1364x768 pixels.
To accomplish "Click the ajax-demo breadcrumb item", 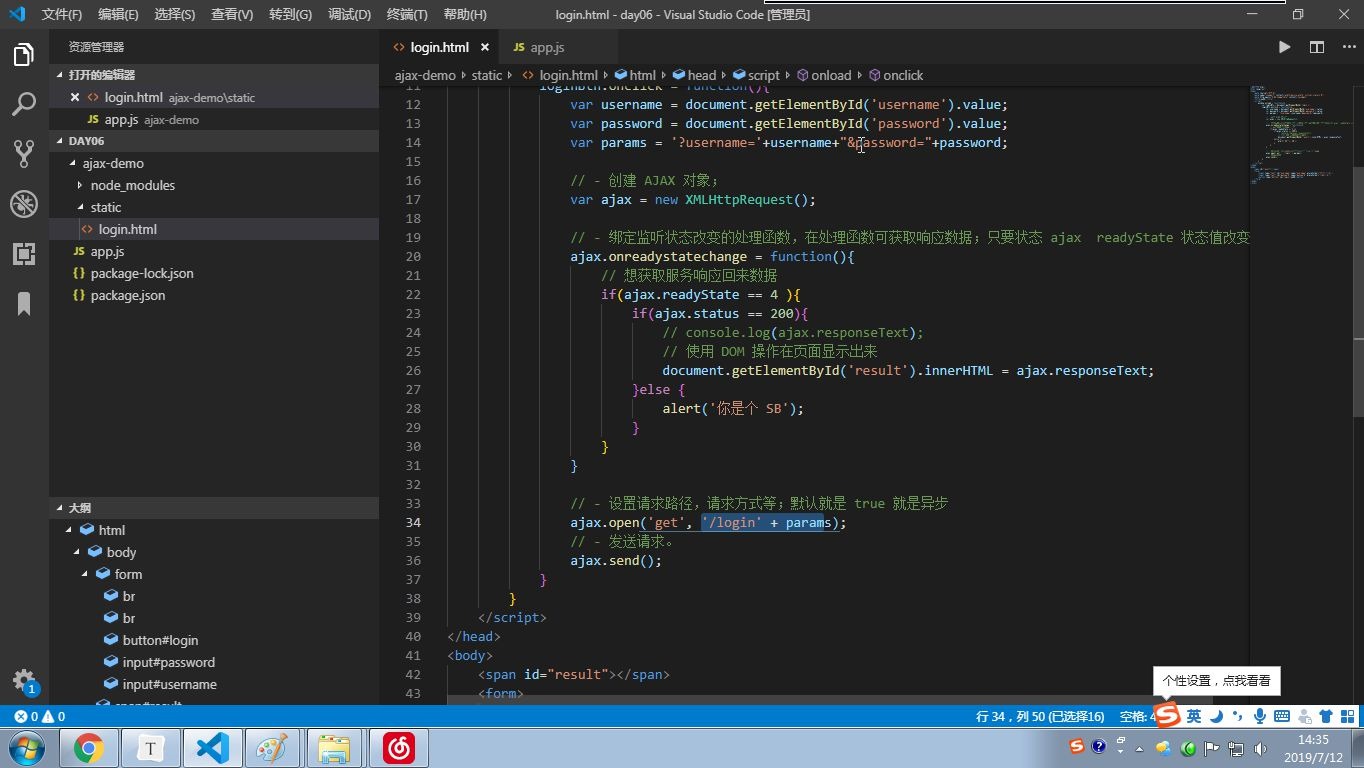I will pos(425,75).
